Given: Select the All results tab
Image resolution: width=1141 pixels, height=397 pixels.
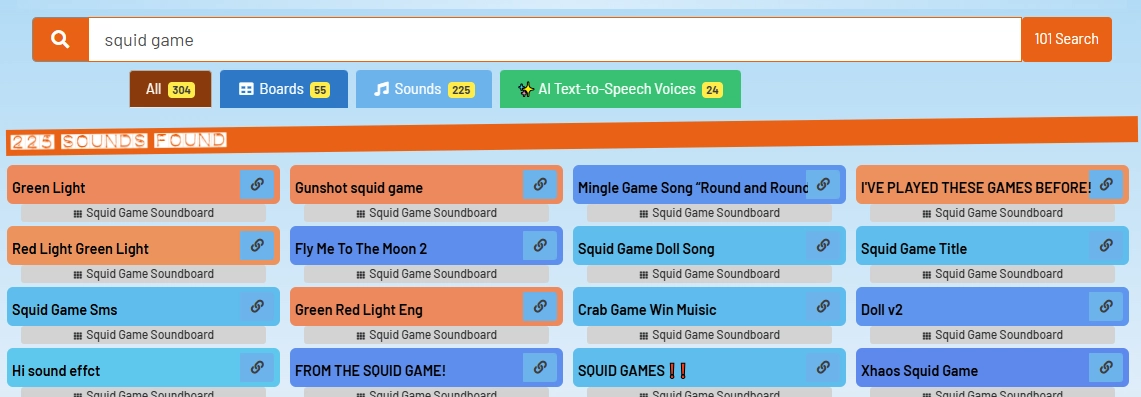Looking at the screenshot, I should 170,89.
